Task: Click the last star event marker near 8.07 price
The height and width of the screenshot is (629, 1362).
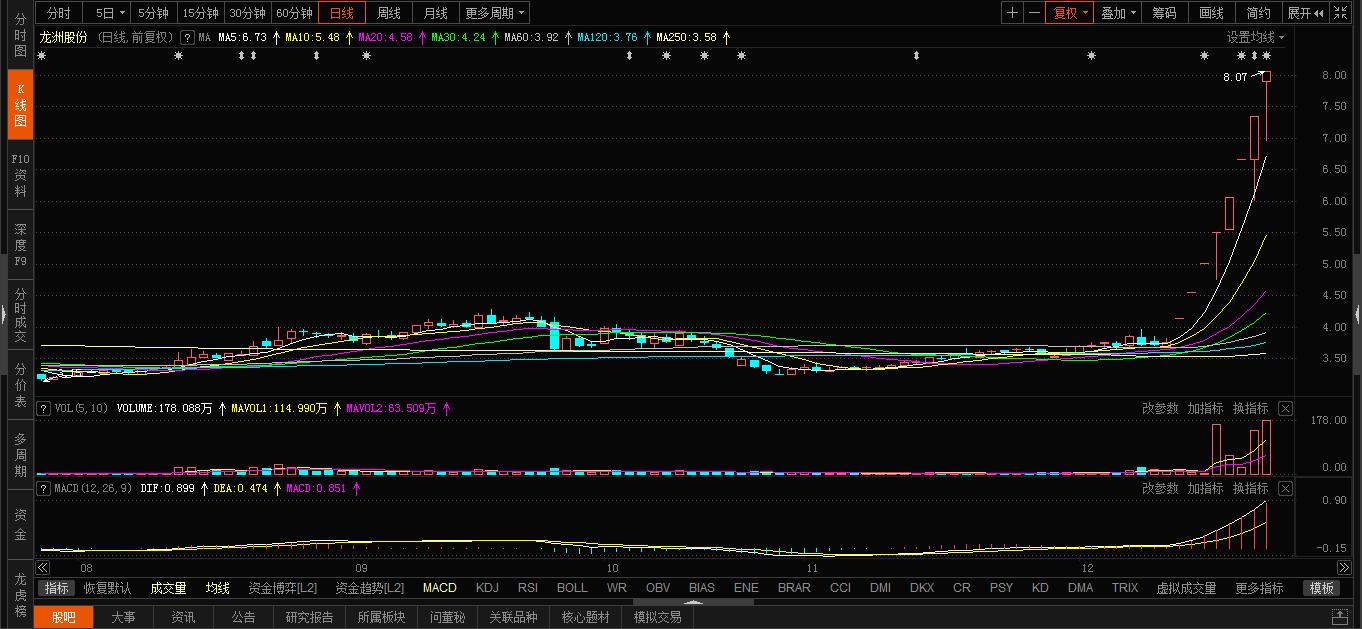Action: 1266,56
